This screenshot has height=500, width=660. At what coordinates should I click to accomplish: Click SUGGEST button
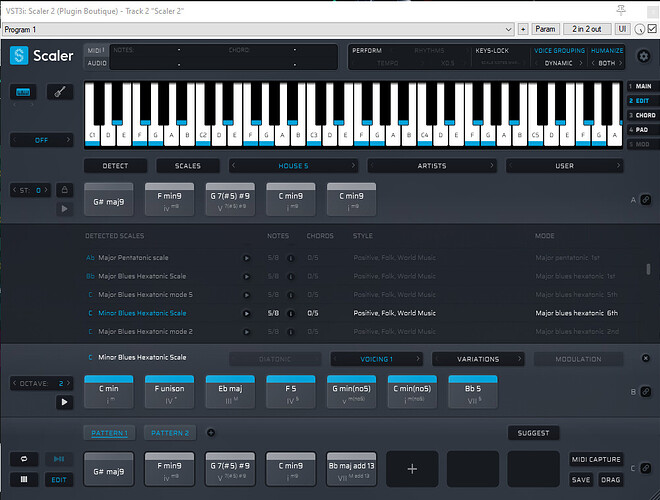click(533, 433)
